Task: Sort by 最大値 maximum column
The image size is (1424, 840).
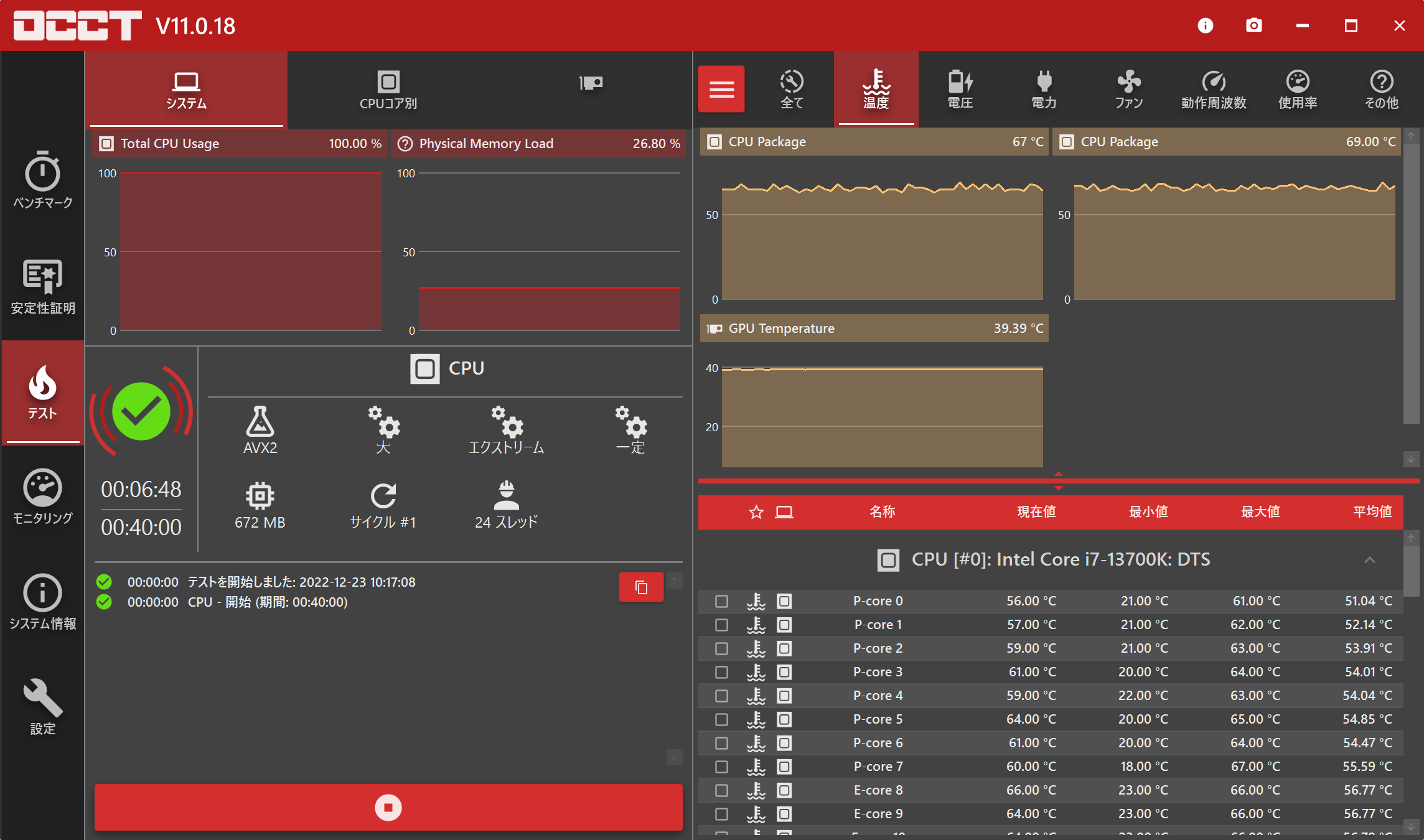Action: click(1260, 511)
